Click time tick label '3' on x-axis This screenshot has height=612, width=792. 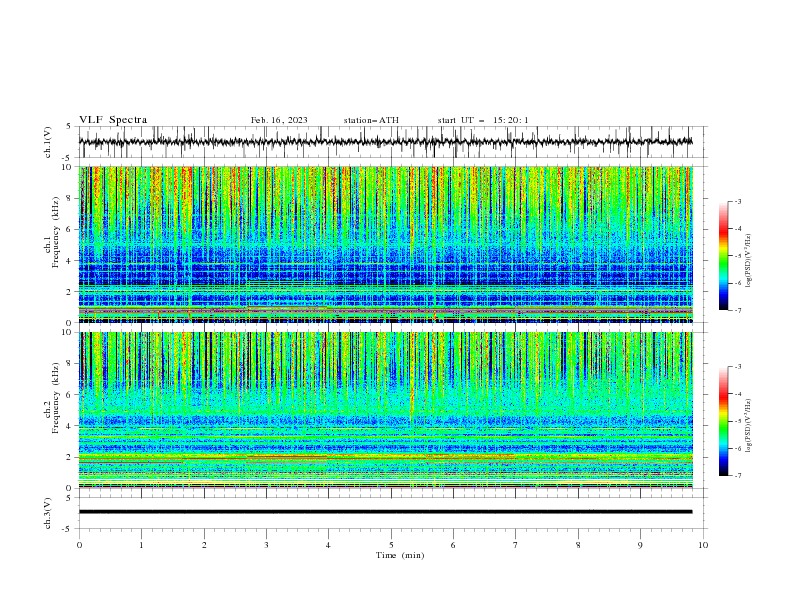click(x=266, y=545)
